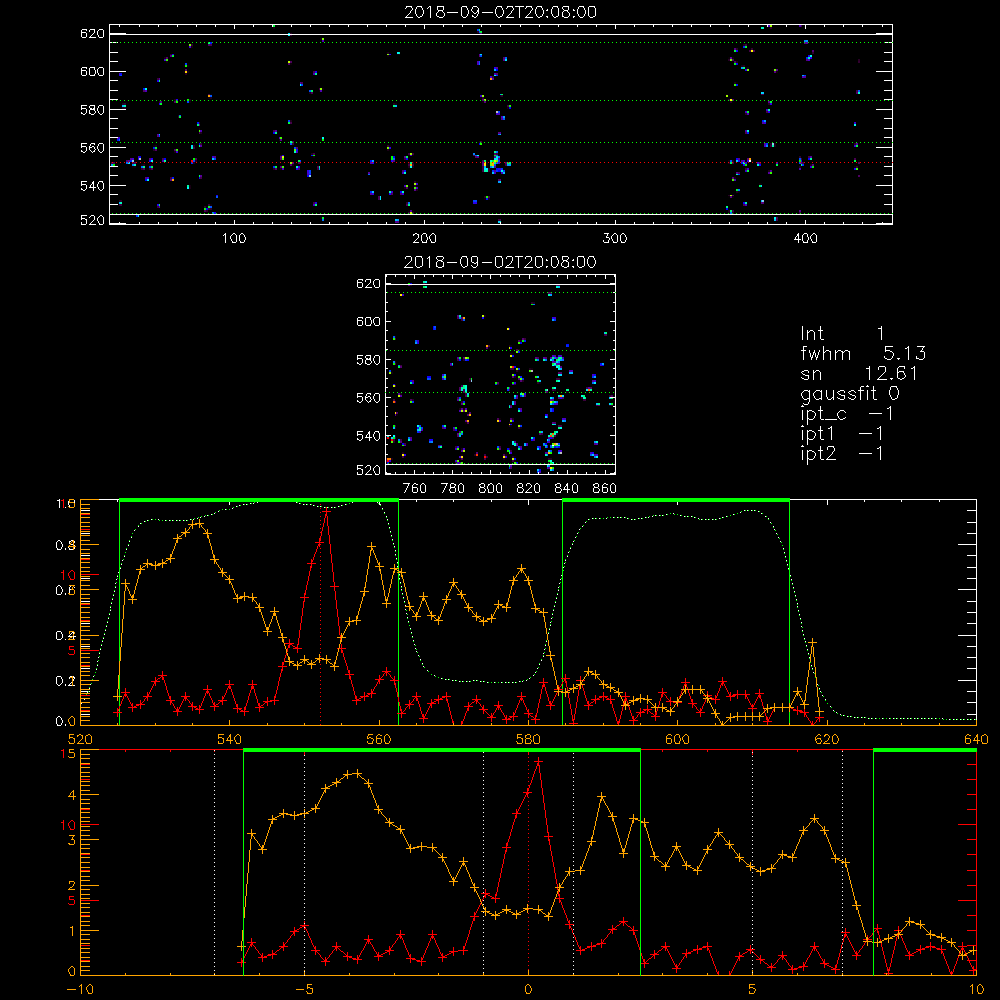Click the timestamp title above the wide top plot
The height and width of the screenshot is (1000, 1000).
[500, 12]
